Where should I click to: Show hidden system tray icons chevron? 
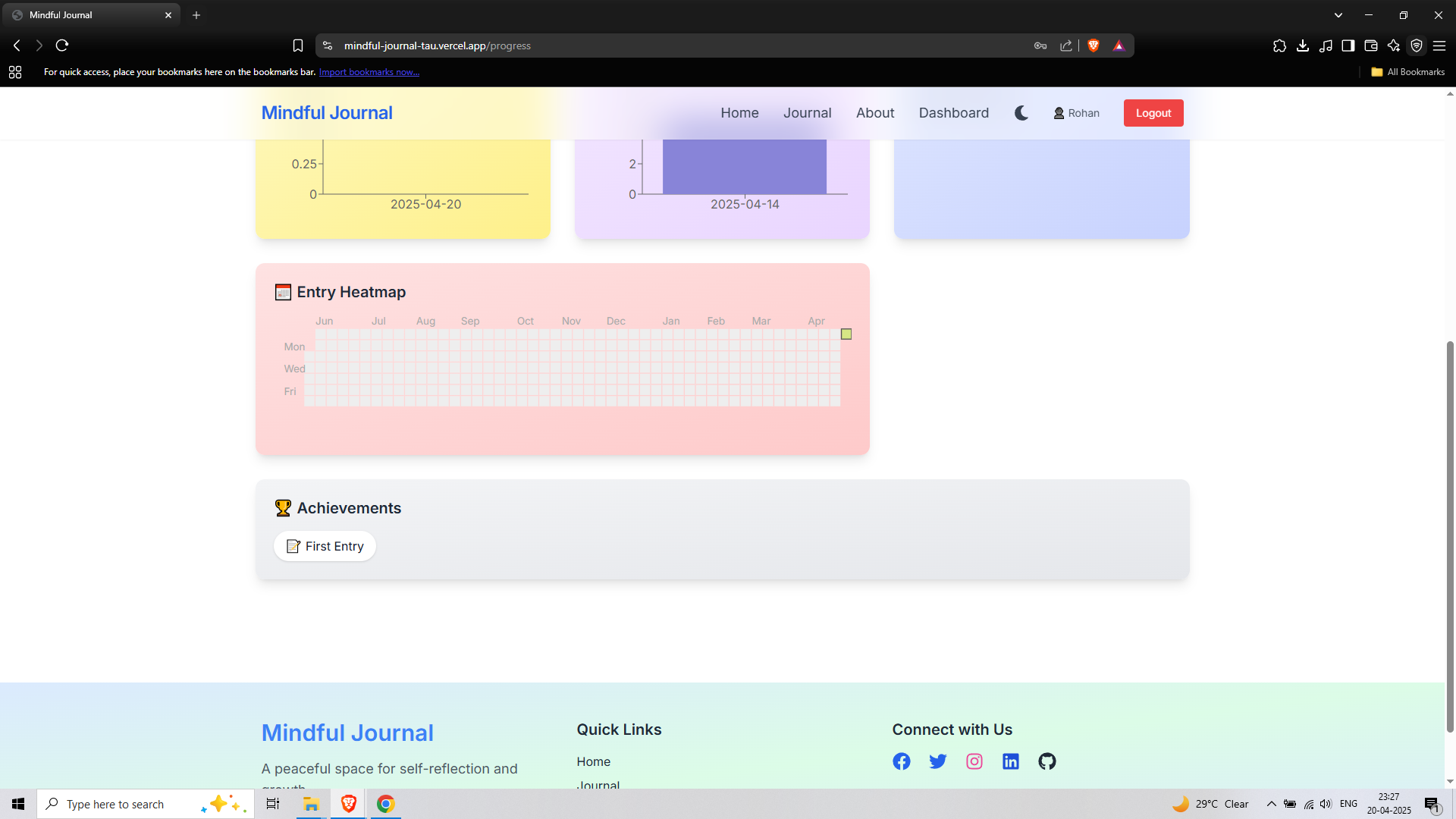coord(1271,804)
